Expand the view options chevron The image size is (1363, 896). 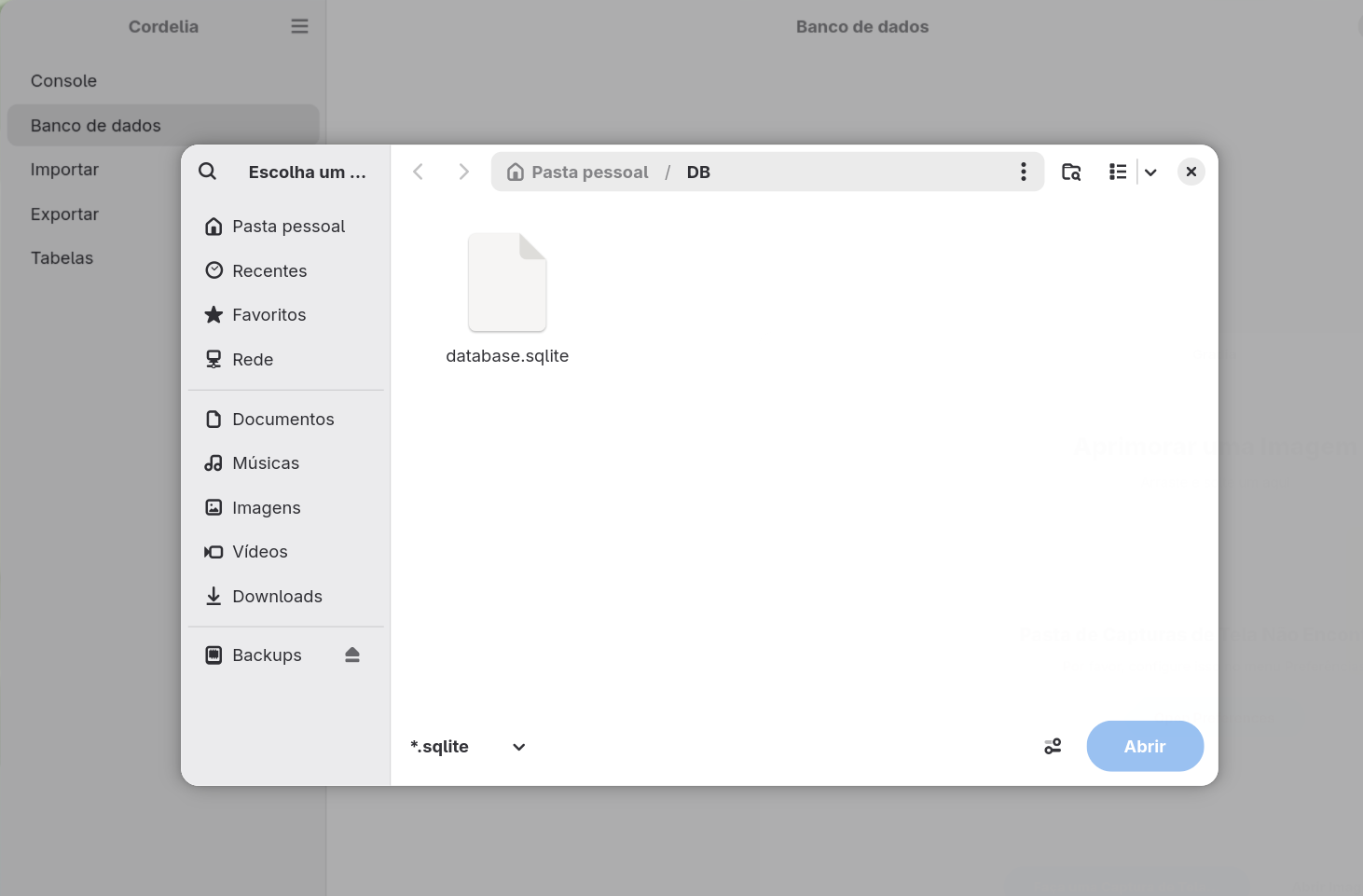(x=1150, y=172)
